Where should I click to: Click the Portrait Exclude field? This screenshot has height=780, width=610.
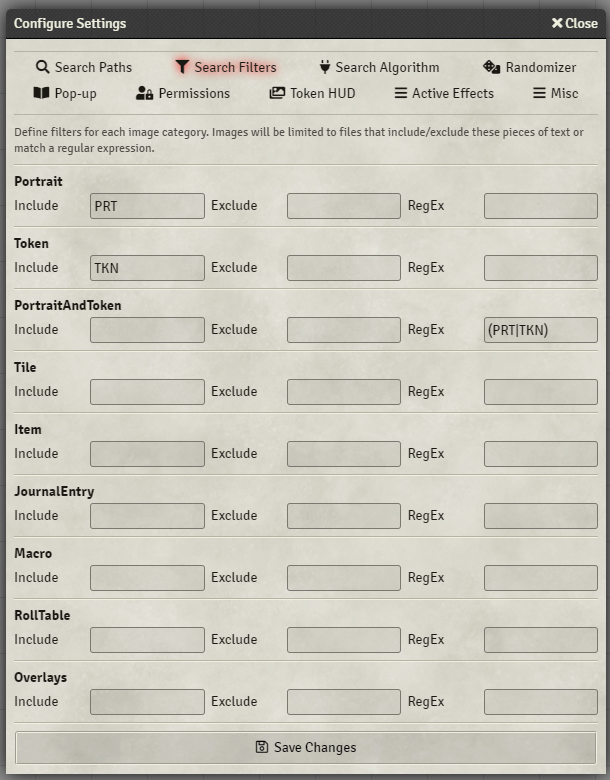(344, 206)
